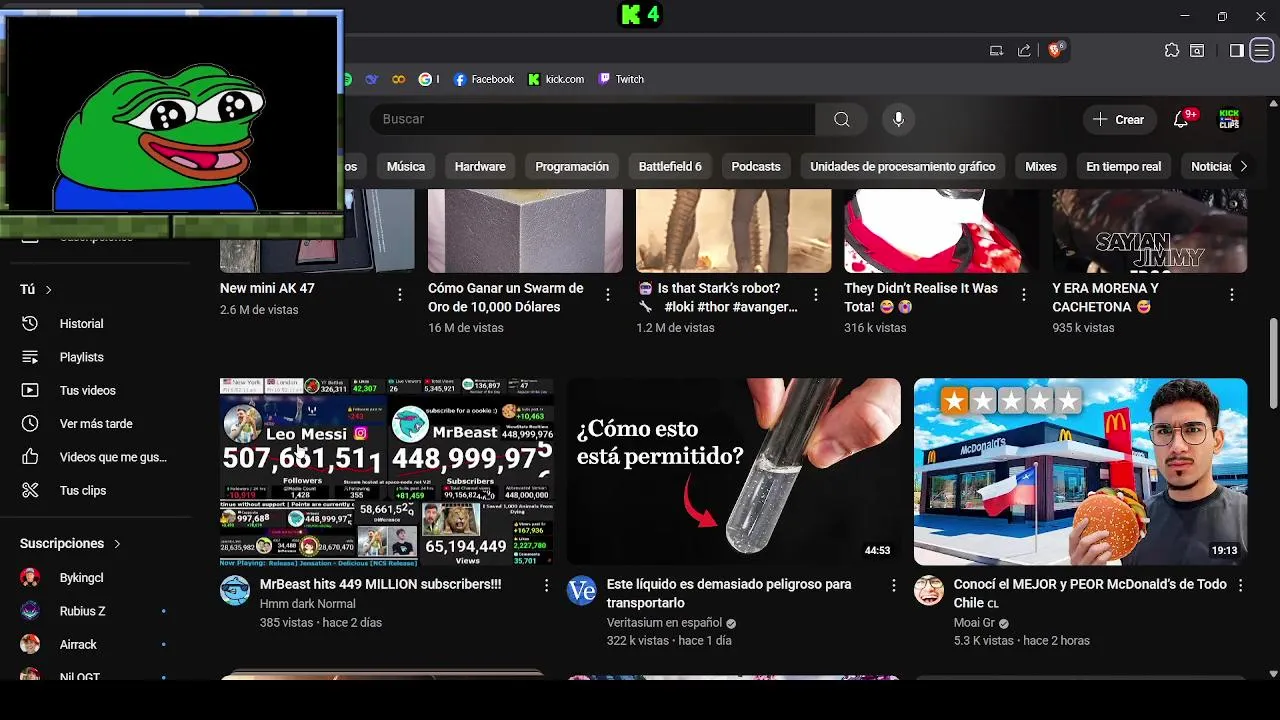Screen dimensions: 1280x720
Task: Start voice search with the microphone icon
Action: click(898, 119)
